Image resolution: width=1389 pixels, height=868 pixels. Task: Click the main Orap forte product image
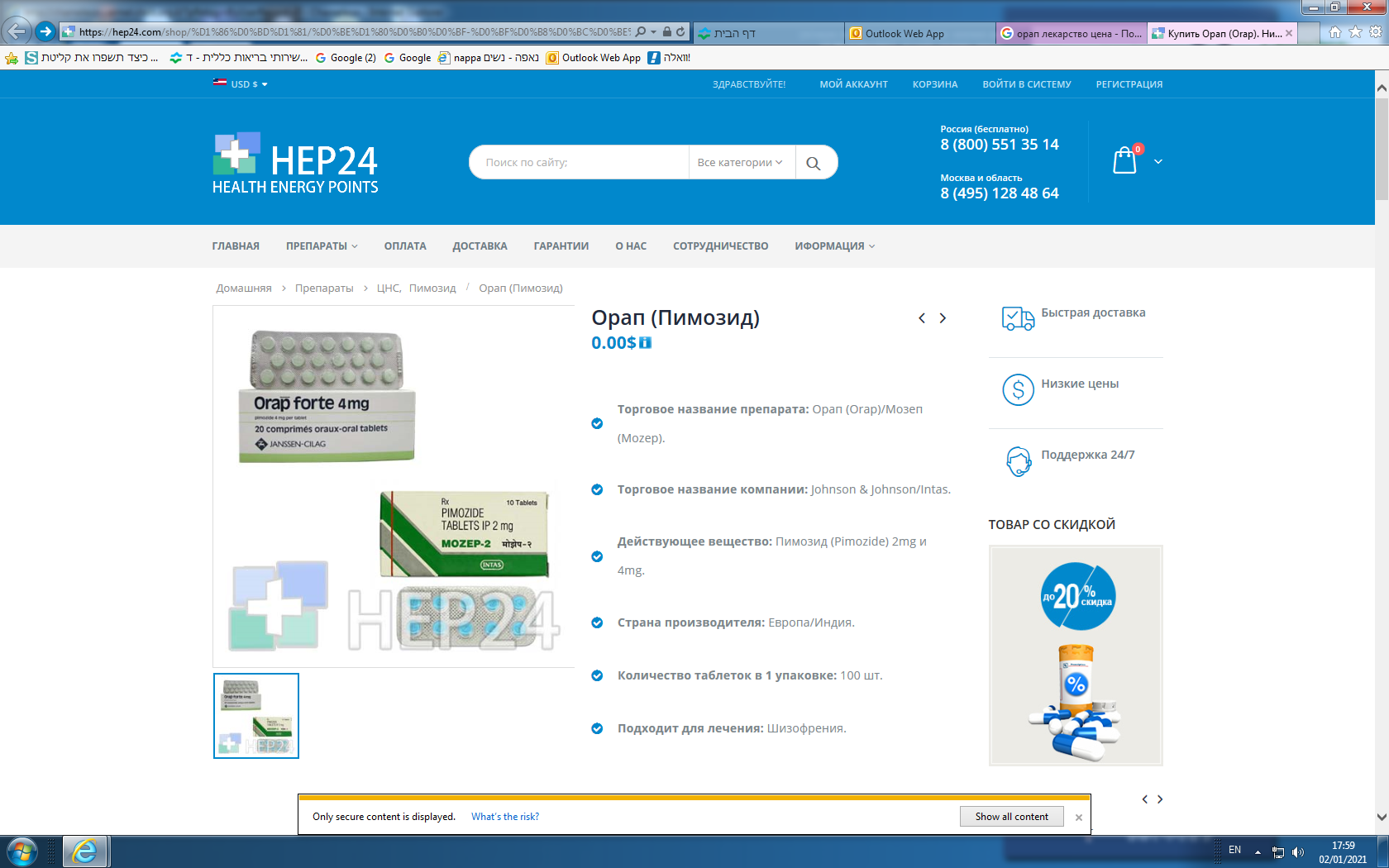click(x=394, y=487)
